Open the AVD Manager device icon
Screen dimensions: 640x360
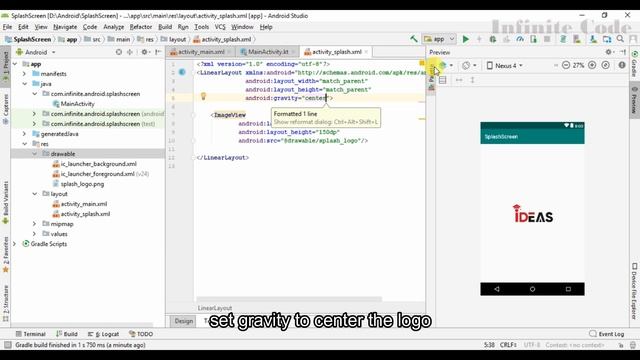click(577, 39)
